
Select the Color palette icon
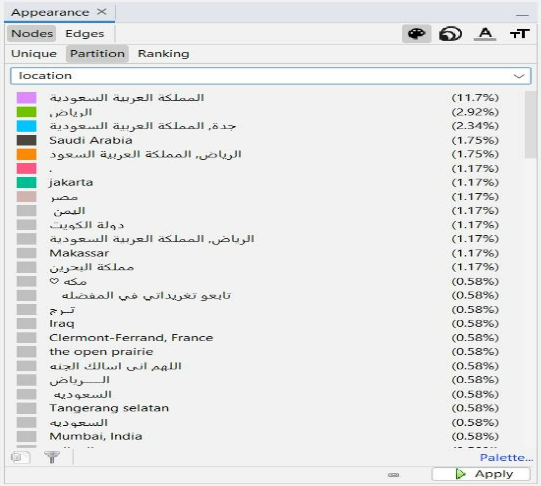[x=416, y=34]
